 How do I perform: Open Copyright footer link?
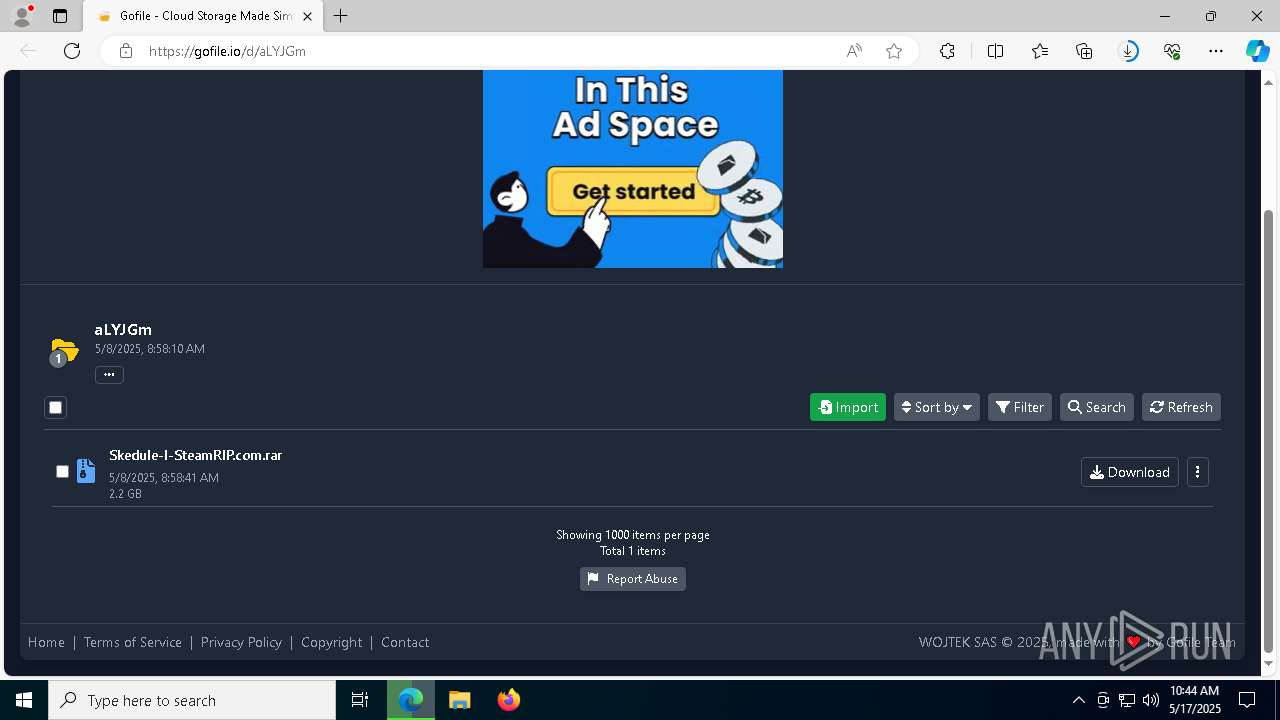coord(332,642)
